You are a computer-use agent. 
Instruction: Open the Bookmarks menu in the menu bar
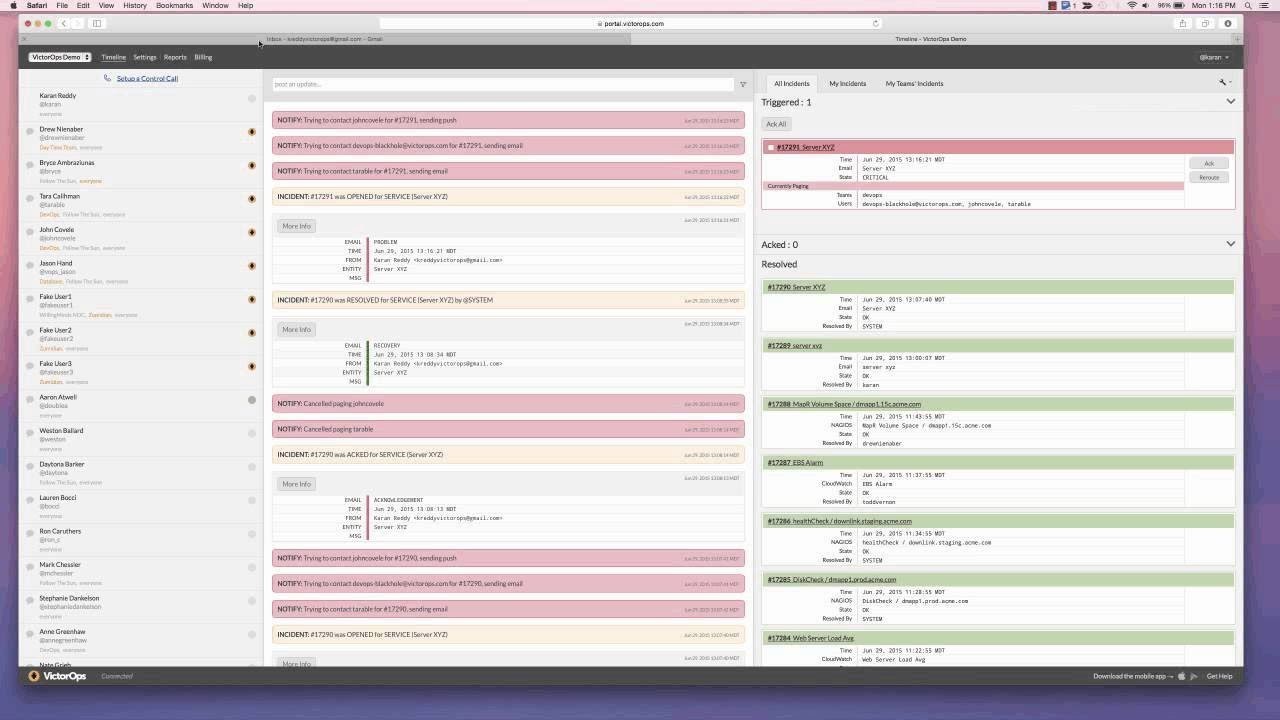[x=174, y=5]
